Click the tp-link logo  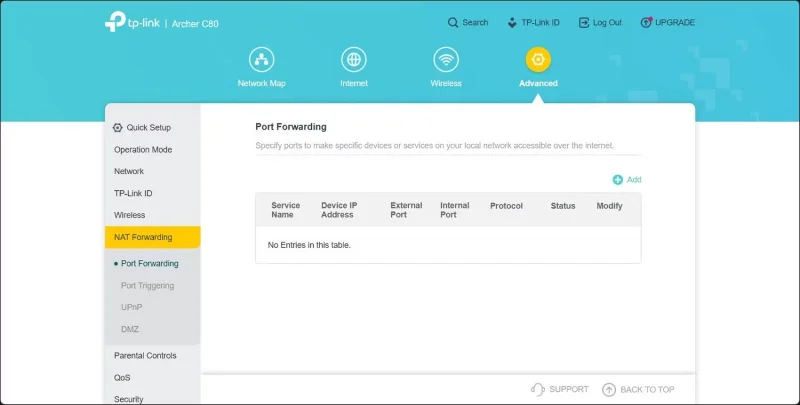[133, 22]
